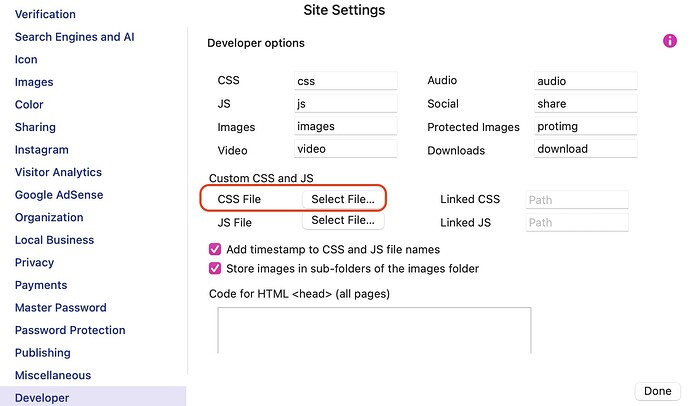This screenshot has height=406, width=690.
Task: Open the Verification settings section
Action: [45, 14]
